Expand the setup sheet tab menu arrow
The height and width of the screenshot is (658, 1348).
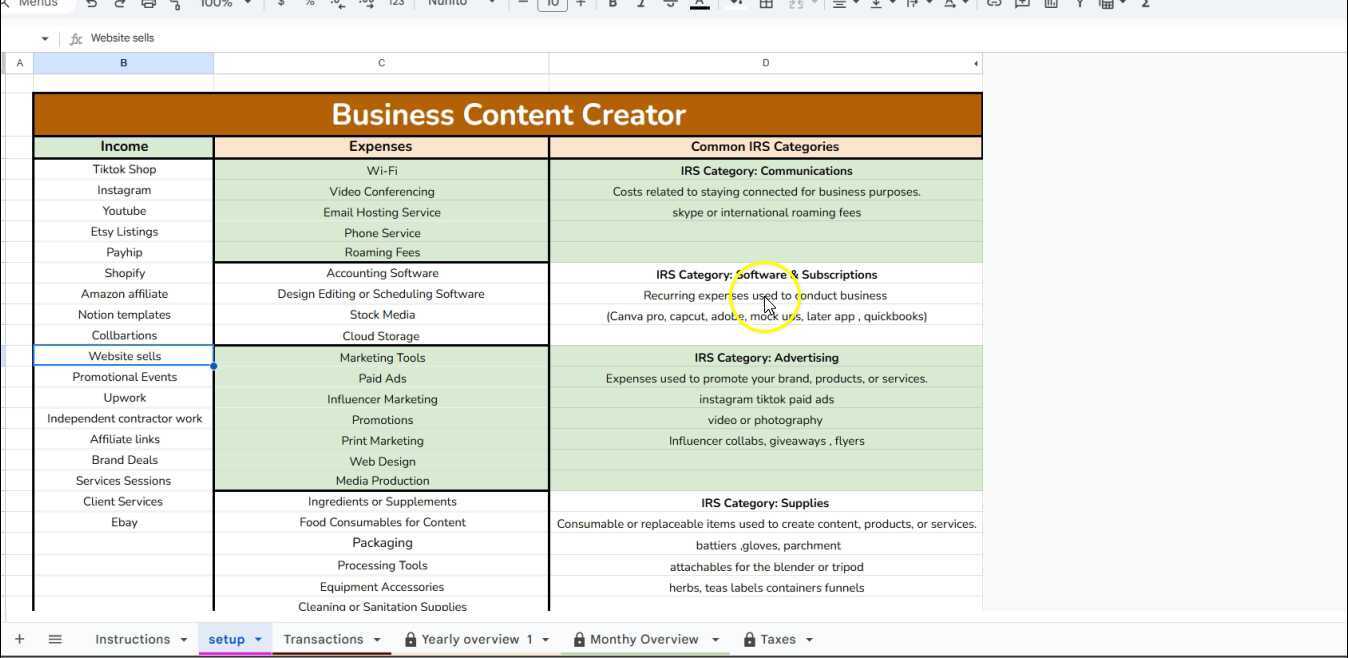[258, 640]
